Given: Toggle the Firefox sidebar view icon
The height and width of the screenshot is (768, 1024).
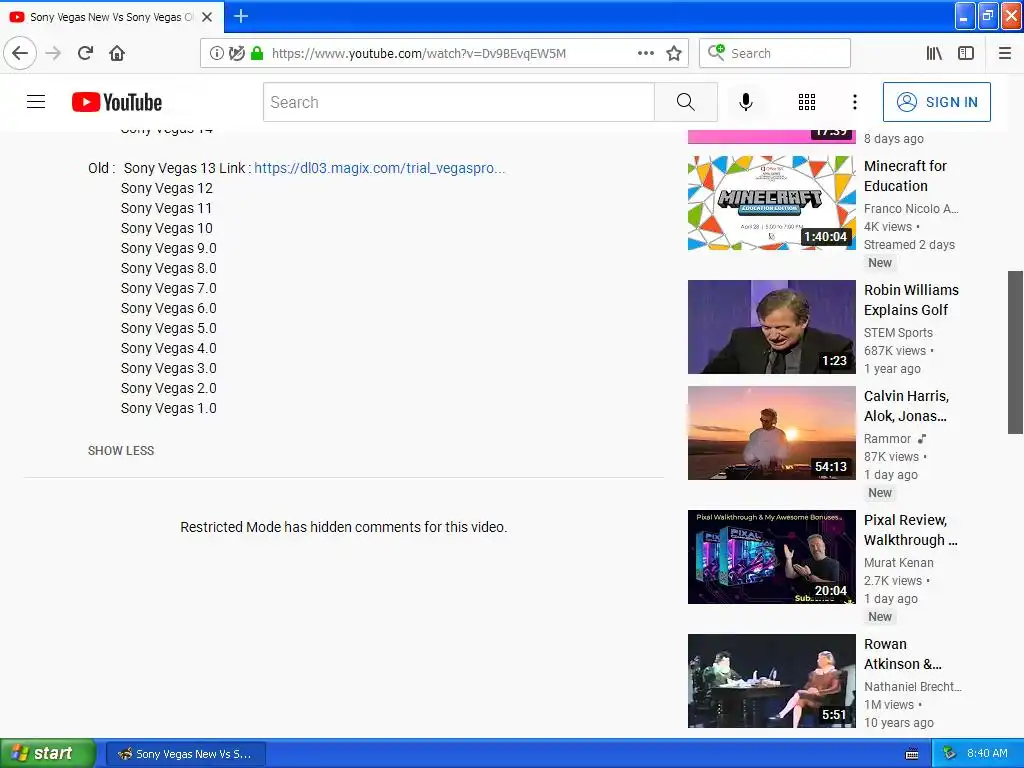Looking at the screenshot, I should [x=966, y=53].
